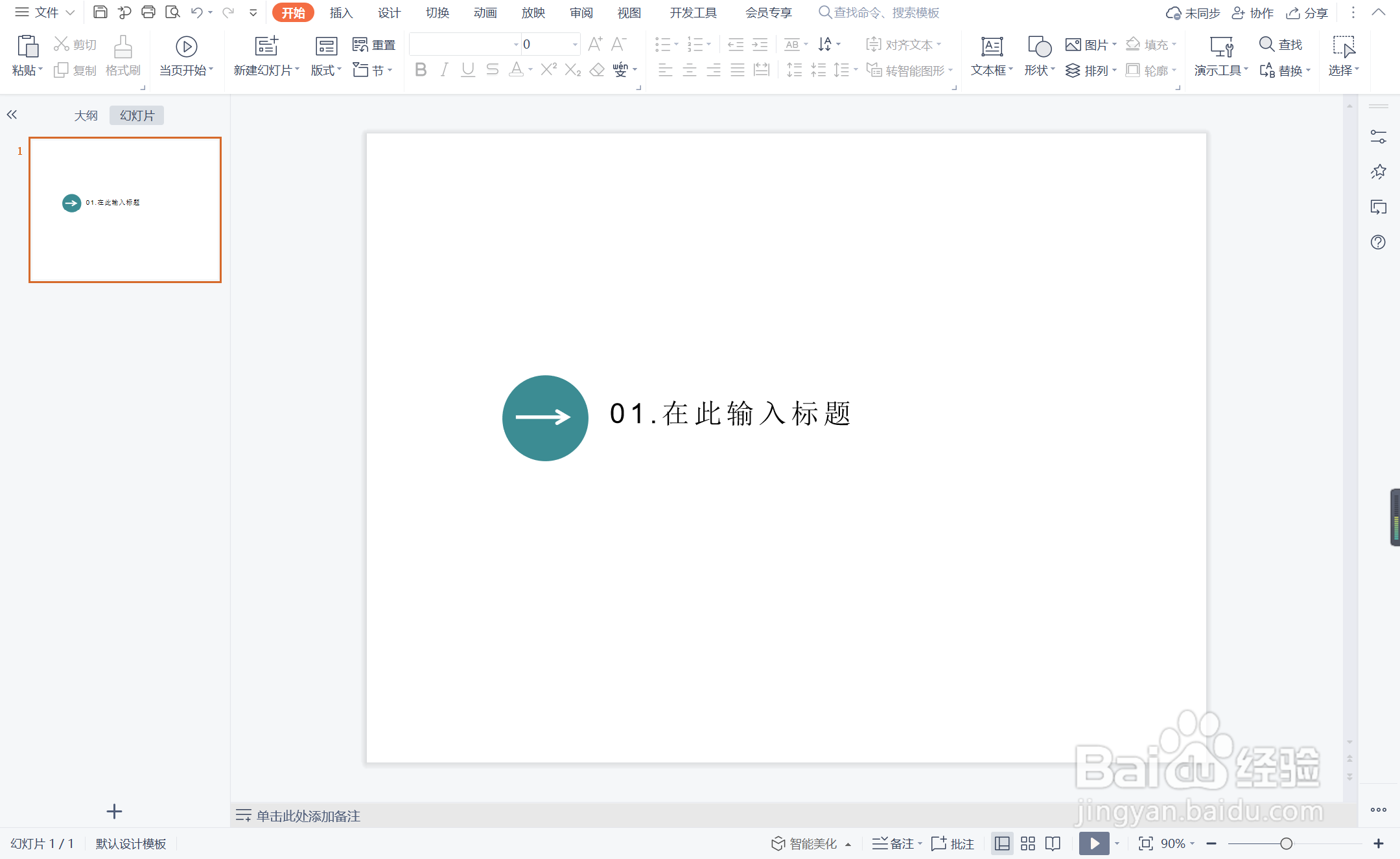
Task: Click Smart Beautify (智能美化) in the status bar
Action: tap(805, 843)
